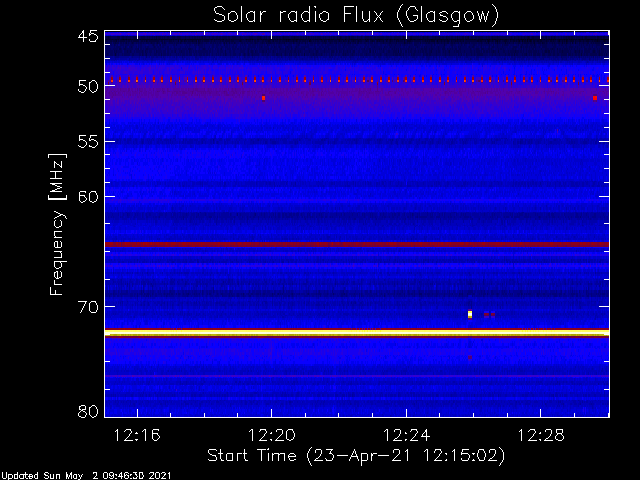
Task: Select the 55 frequency tick label
Action: tap(88, 142)
